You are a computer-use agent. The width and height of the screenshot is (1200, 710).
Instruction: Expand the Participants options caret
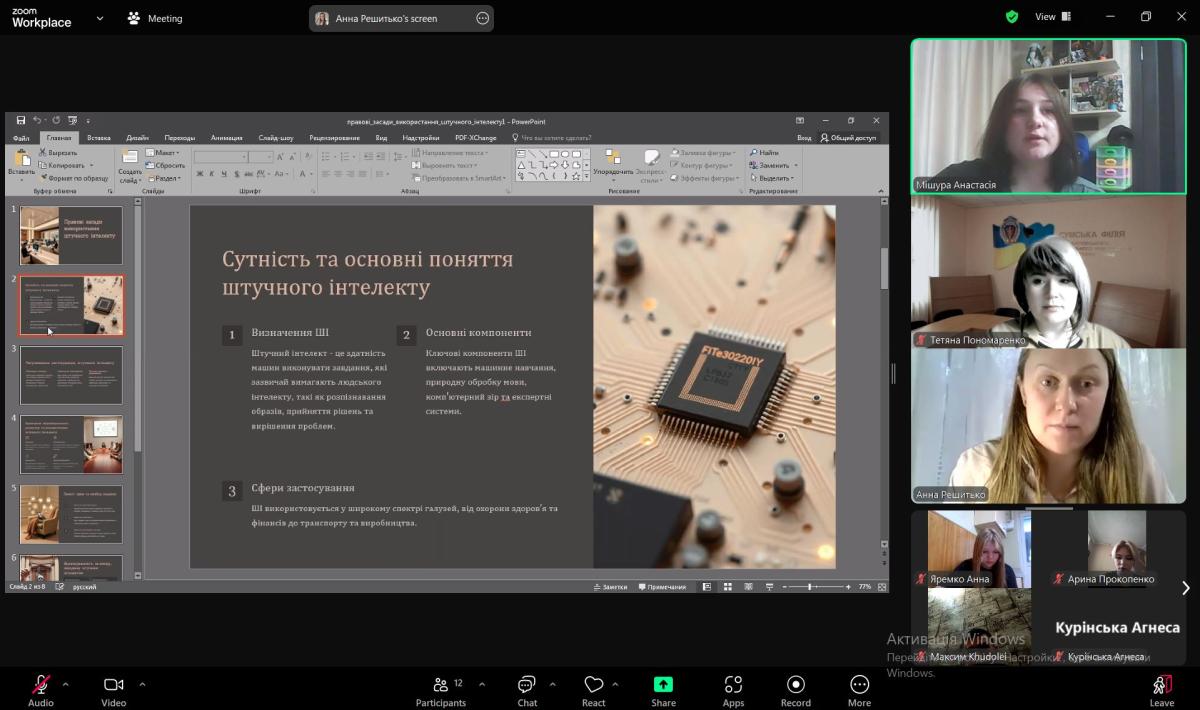482,684
